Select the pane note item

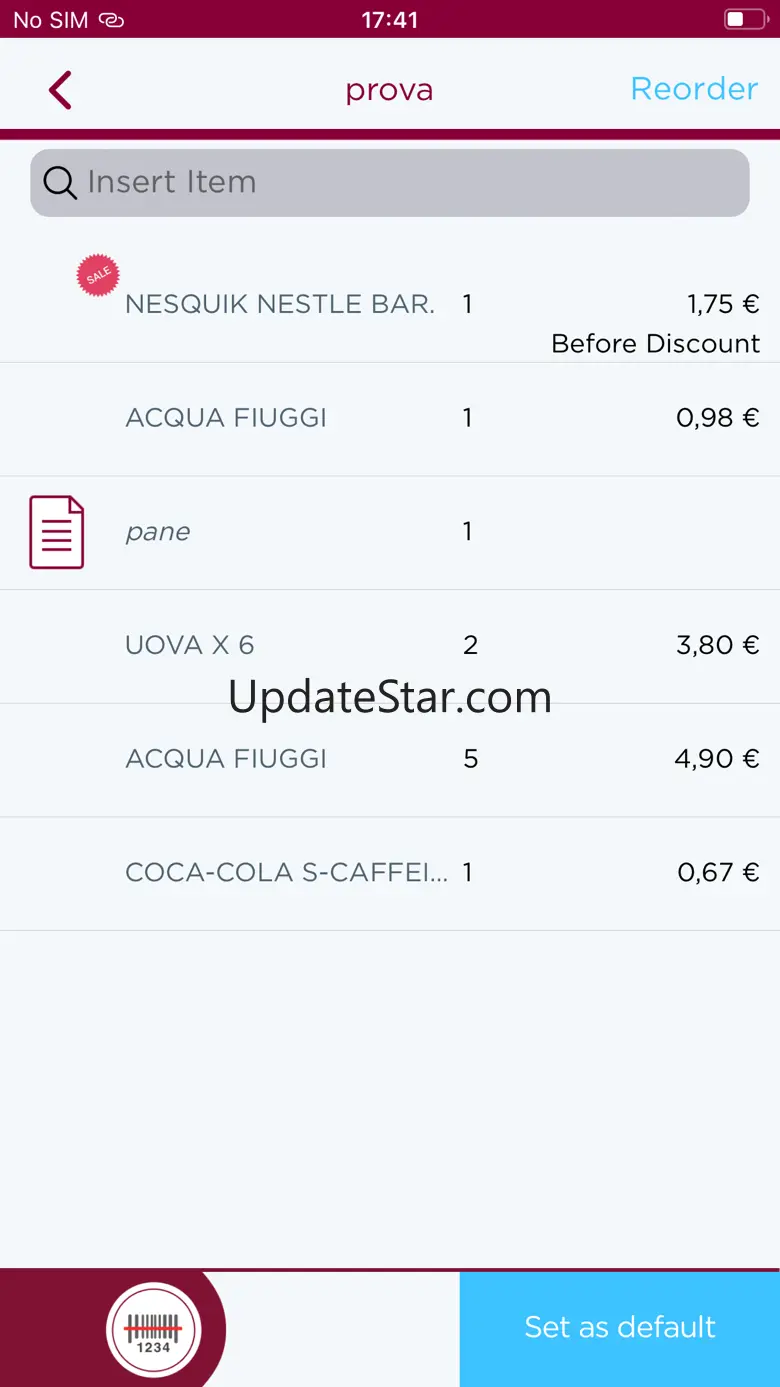(158, 532)
